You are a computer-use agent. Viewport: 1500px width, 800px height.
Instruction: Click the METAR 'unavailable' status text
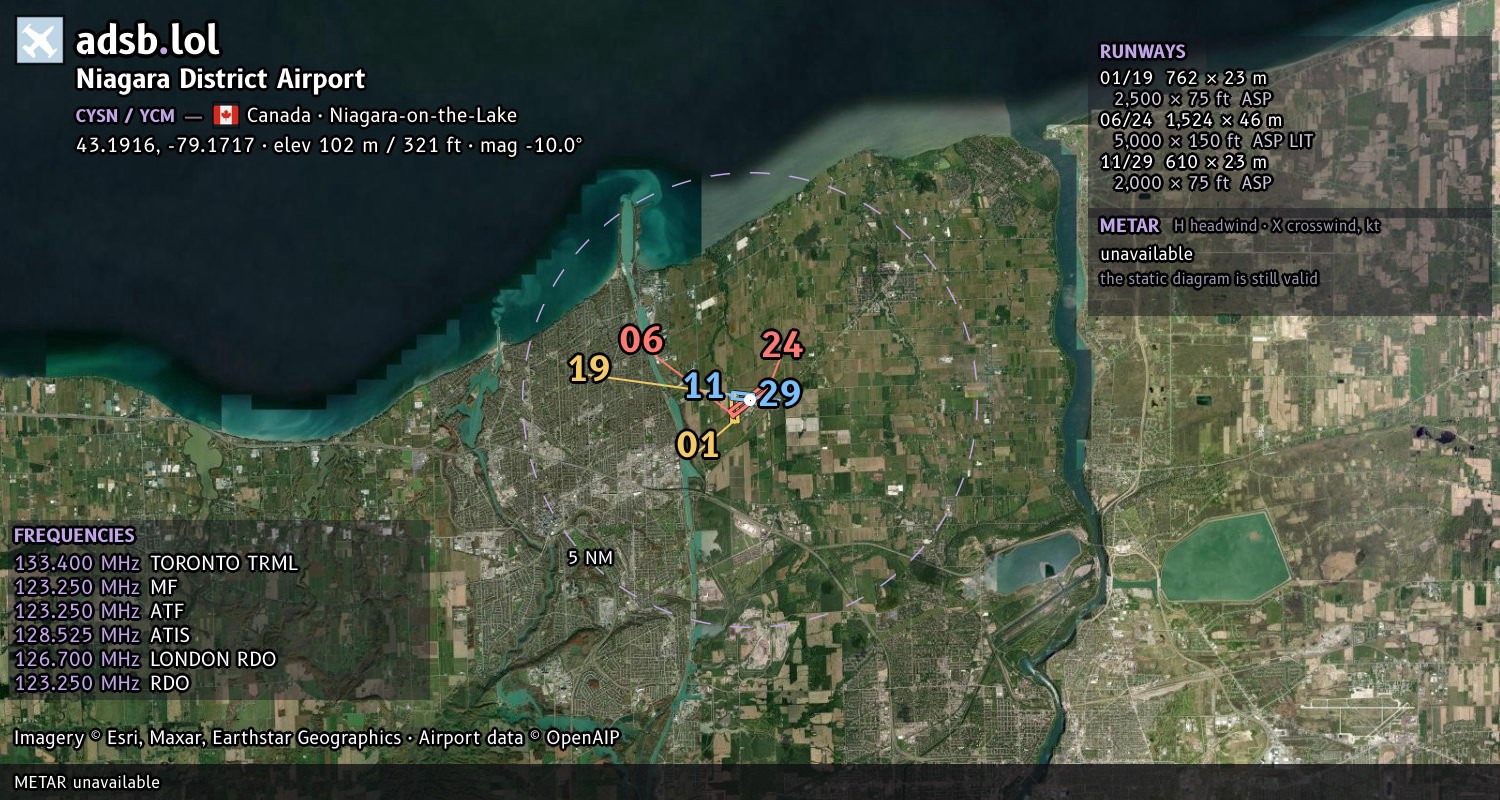1146,254
